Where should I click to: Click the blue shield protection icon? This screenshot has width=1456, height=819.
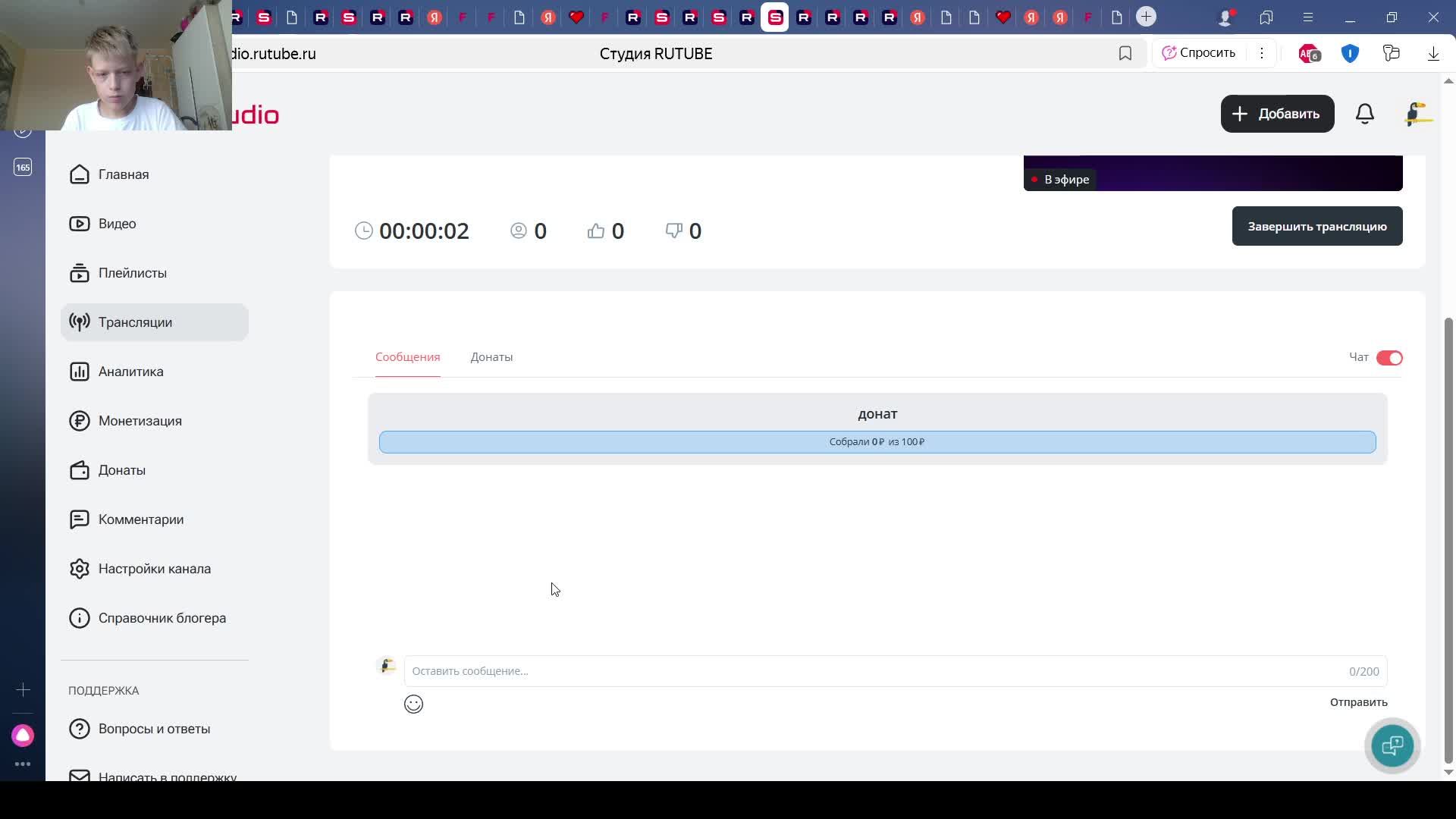[x=1350, y=53]
